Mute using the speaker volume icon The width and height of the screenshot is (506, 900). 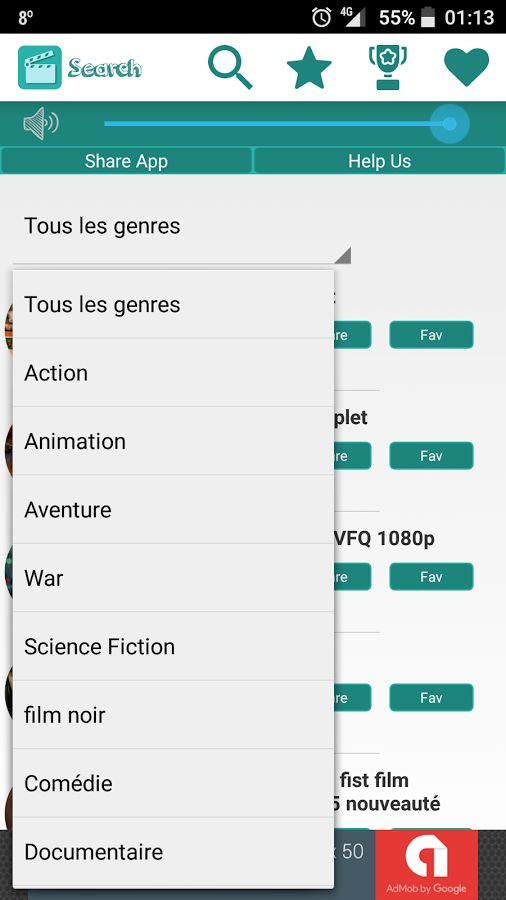pos(41,123)
